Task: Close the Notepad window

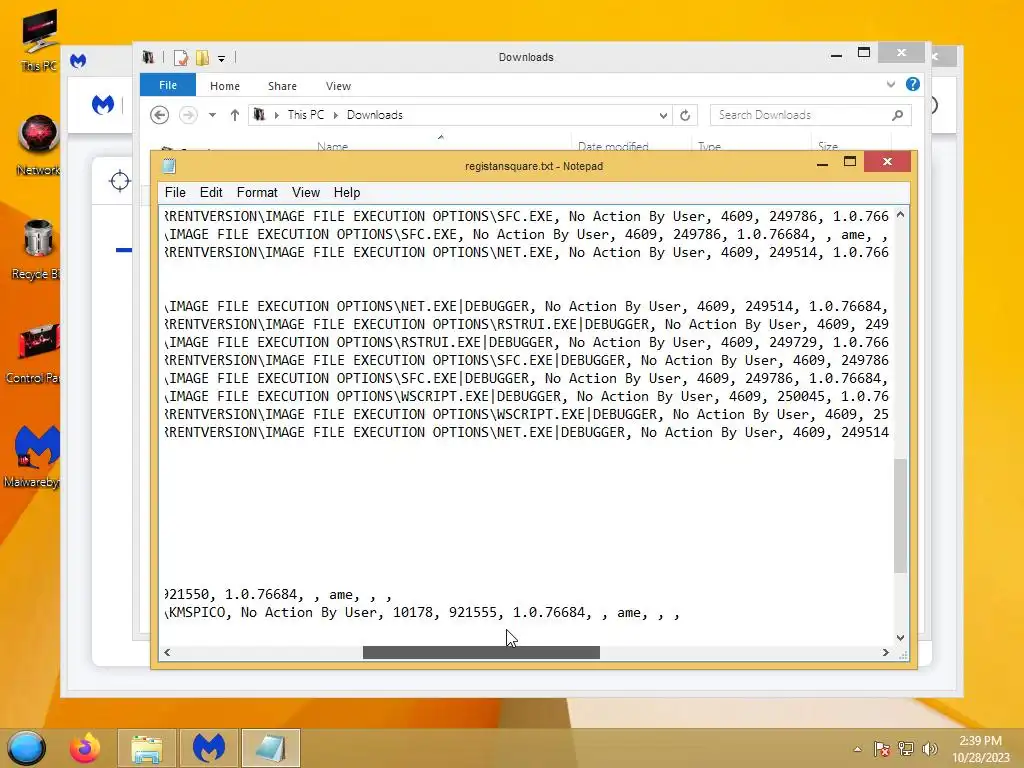Action: point(887,161)
